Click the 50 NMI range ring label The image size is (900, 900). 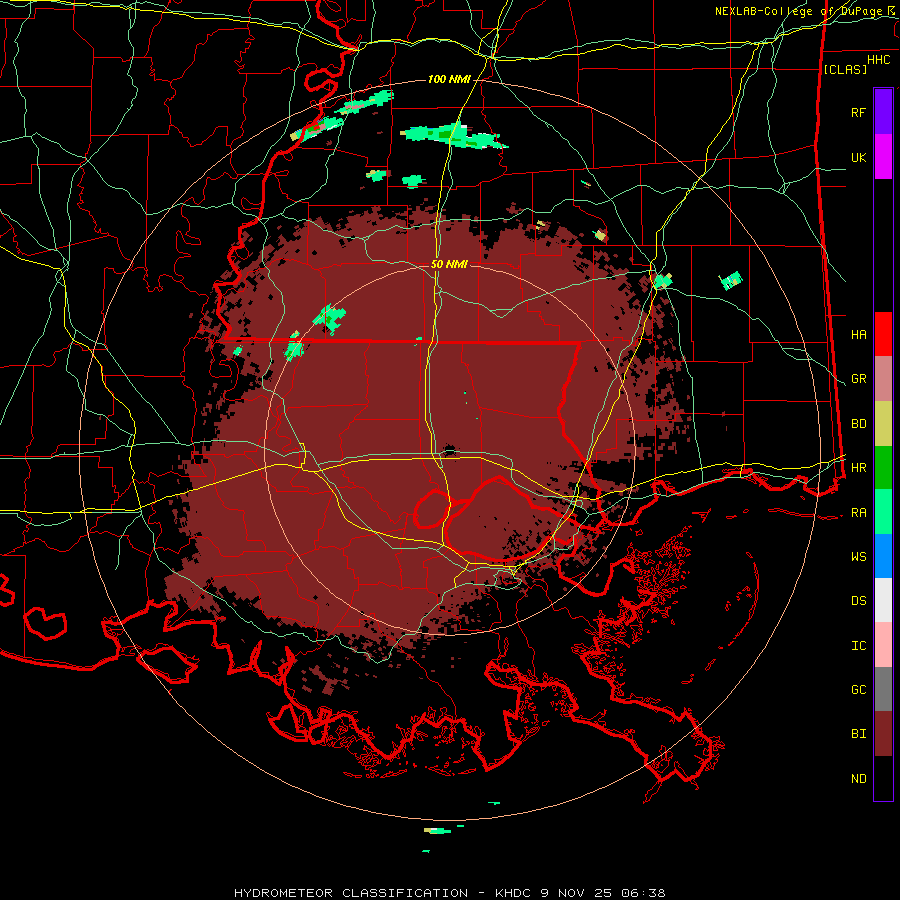449,264
